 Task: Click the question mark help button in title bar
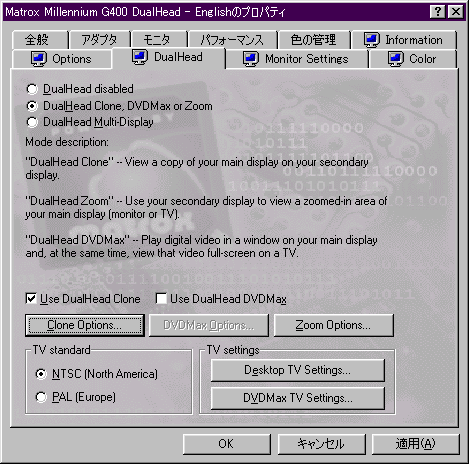tap(438, 12)
